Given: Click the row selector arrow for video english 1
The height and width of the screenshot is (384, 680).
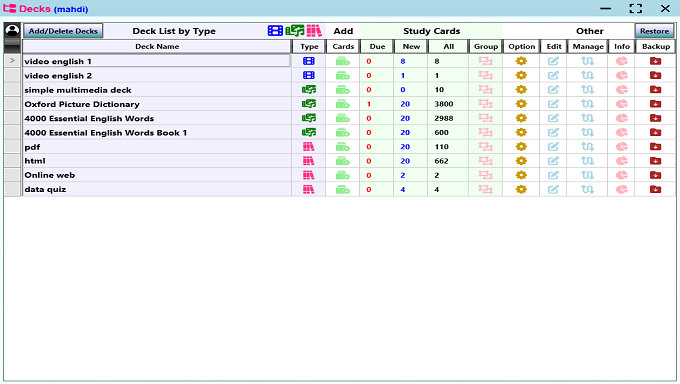Looking at the screenshot, I should 12,61.
